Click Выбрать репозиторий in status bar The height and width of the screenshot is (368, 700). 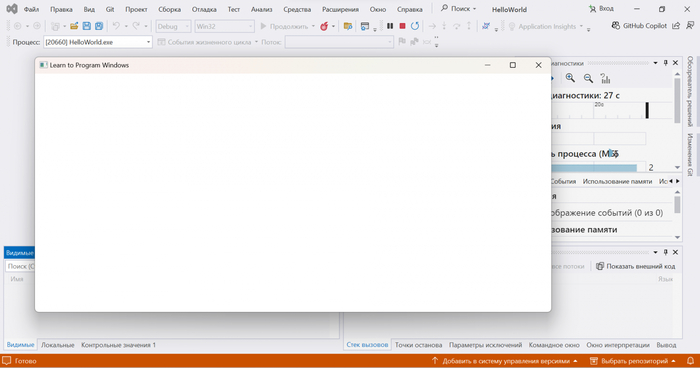(x=633, y=361)
